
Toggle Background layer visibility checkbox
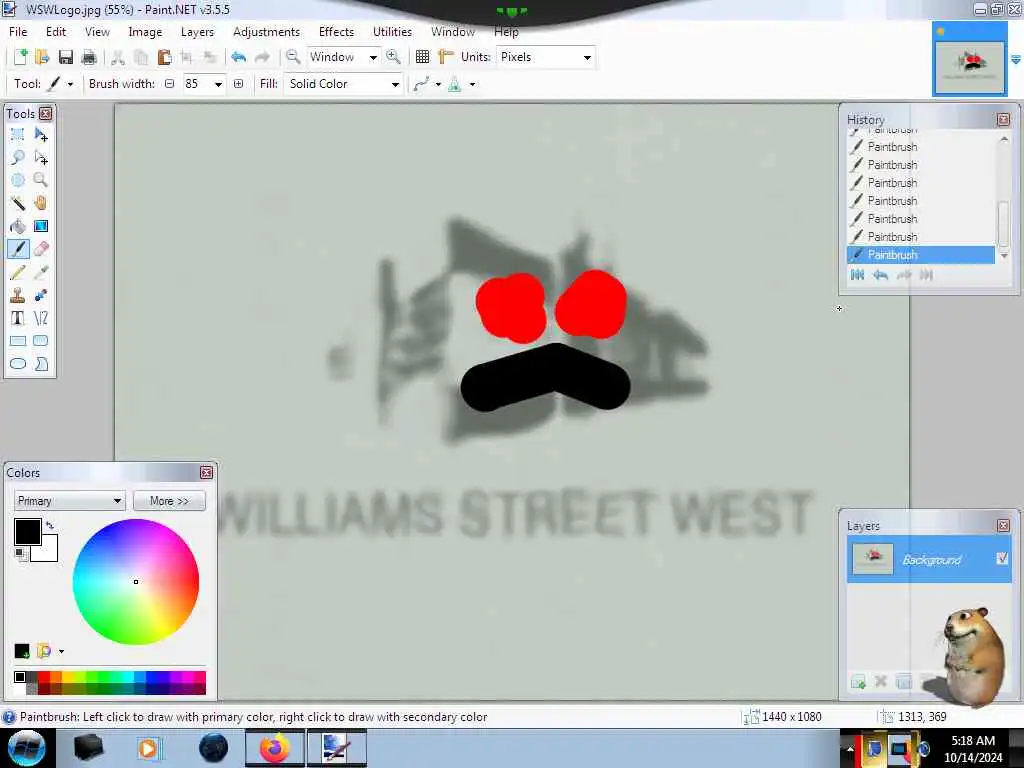(x=1002, y=558)
